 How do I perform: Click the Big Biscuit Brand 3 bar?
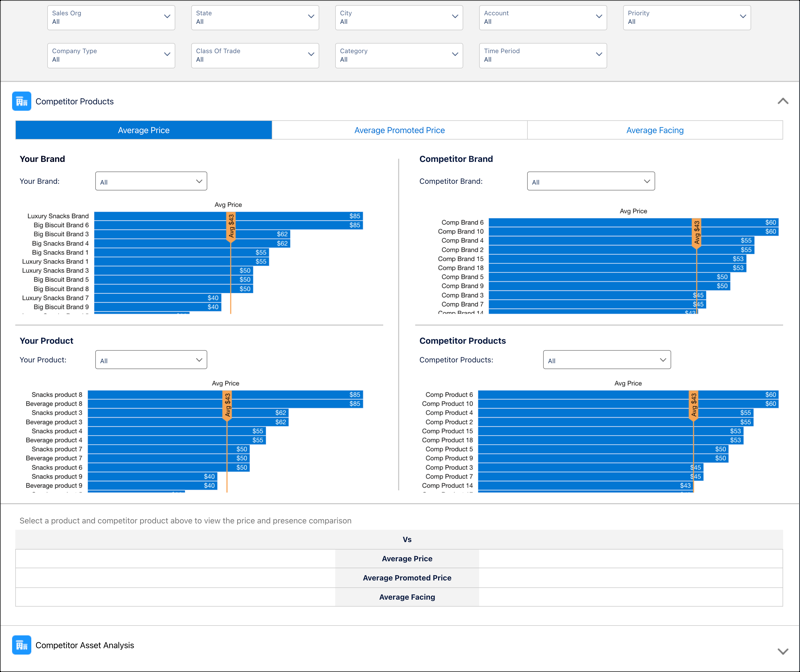tap(192, 234)
